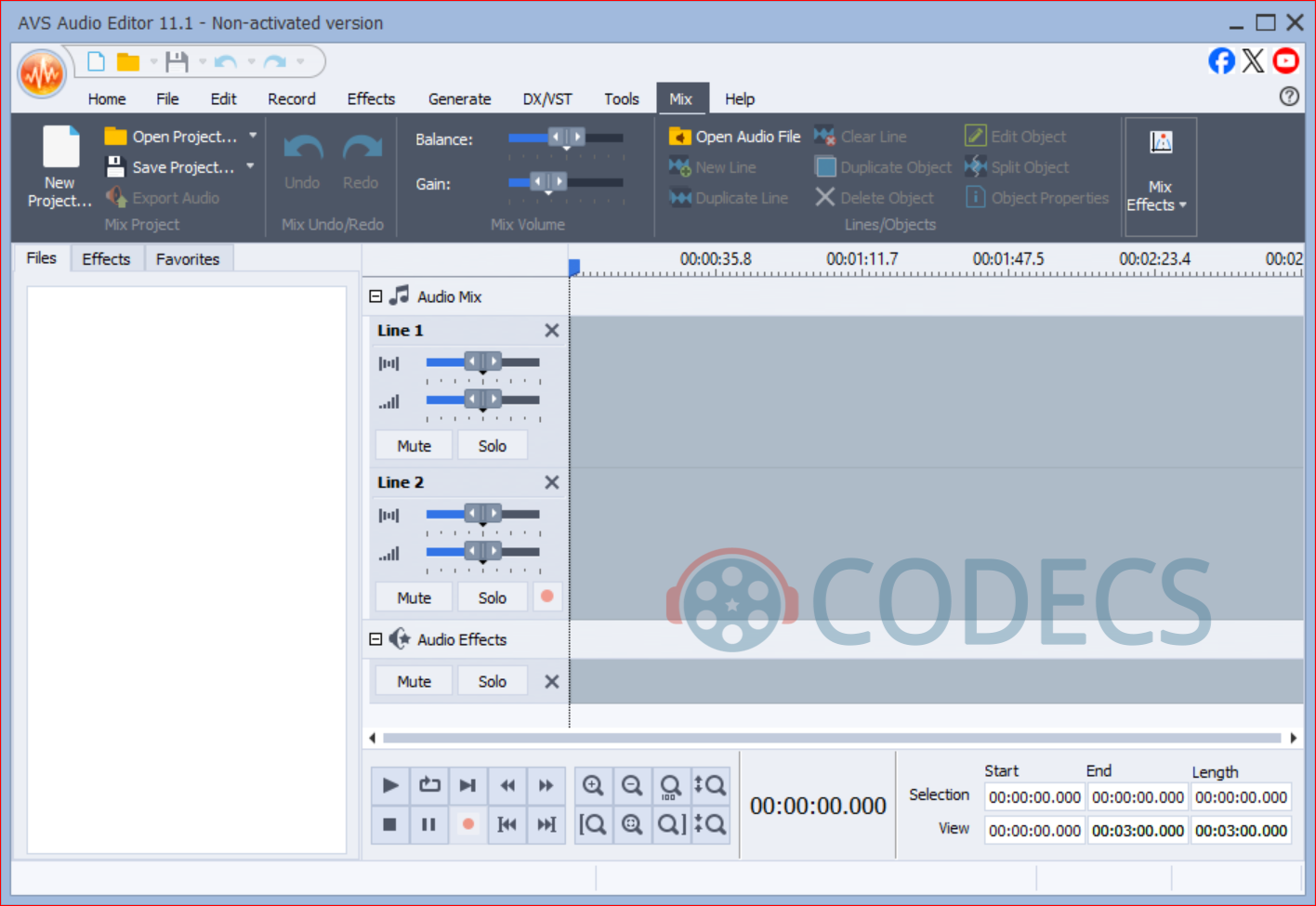1316x906 pixels.
Task: Click the Loop playback icon
Action: pos(429,786)
